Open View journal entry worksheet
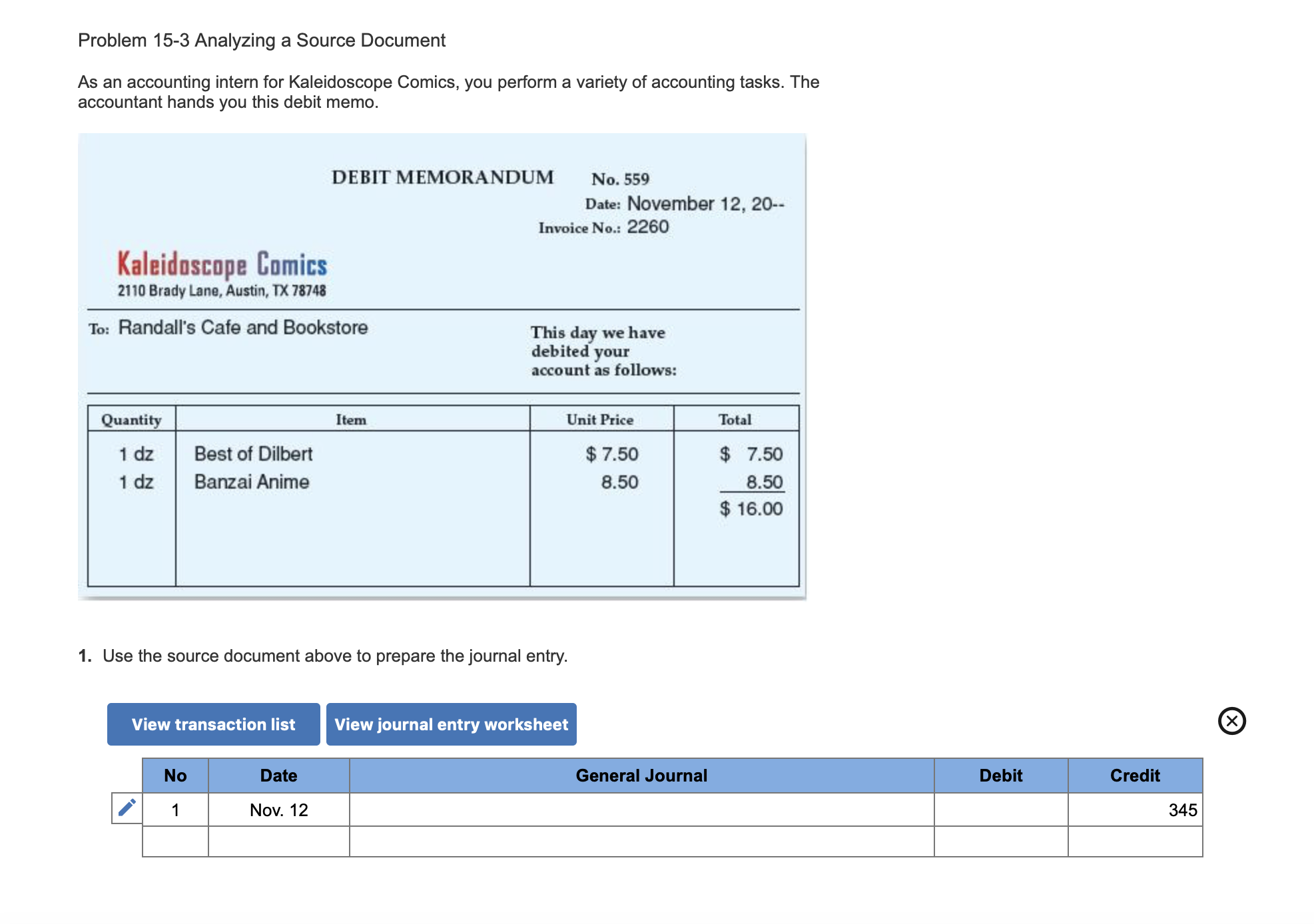The image size is (1314, 924). click(451, 724)
